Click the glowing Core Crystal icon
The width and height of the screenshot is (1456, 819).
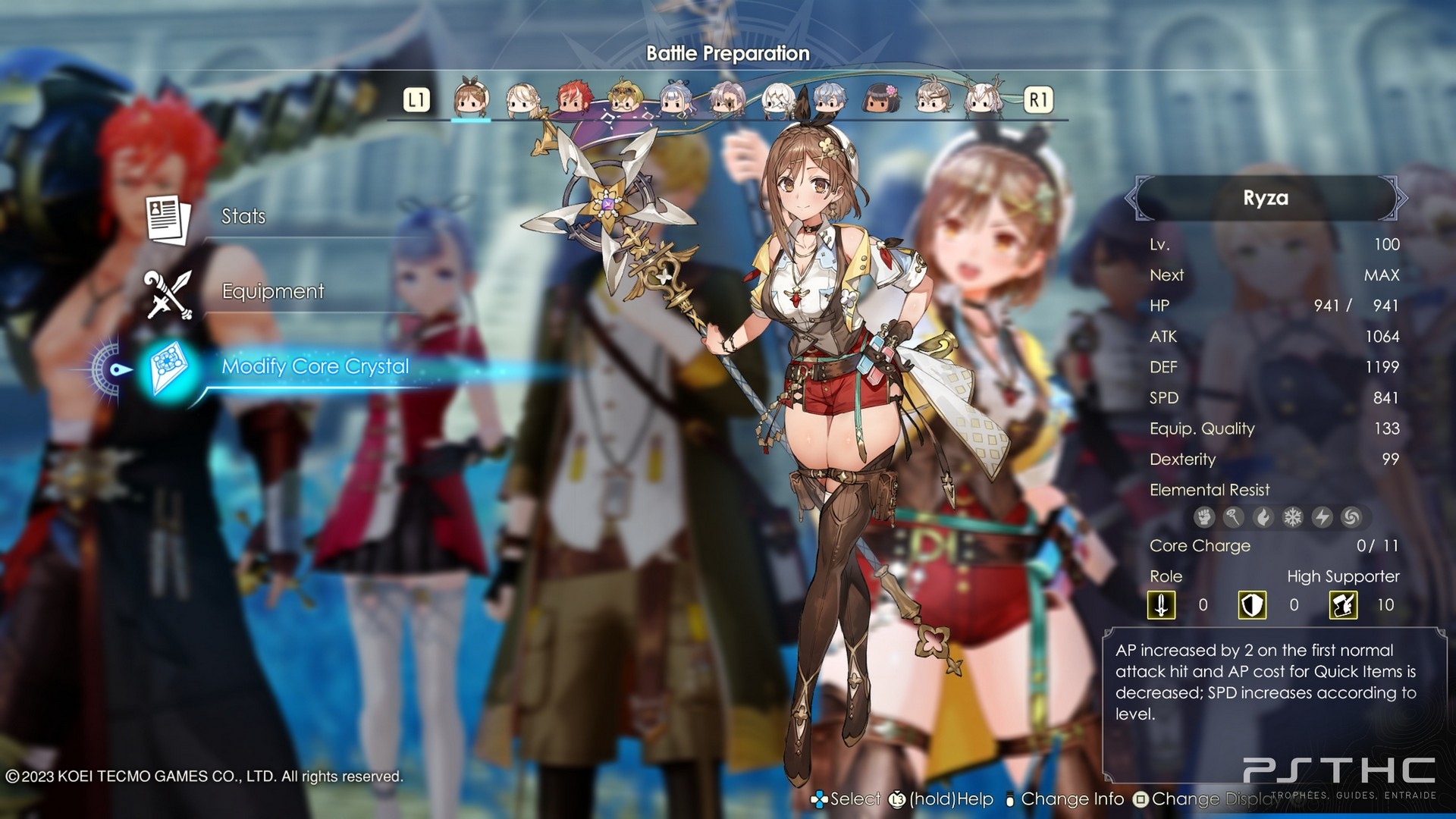coord(169,369)
